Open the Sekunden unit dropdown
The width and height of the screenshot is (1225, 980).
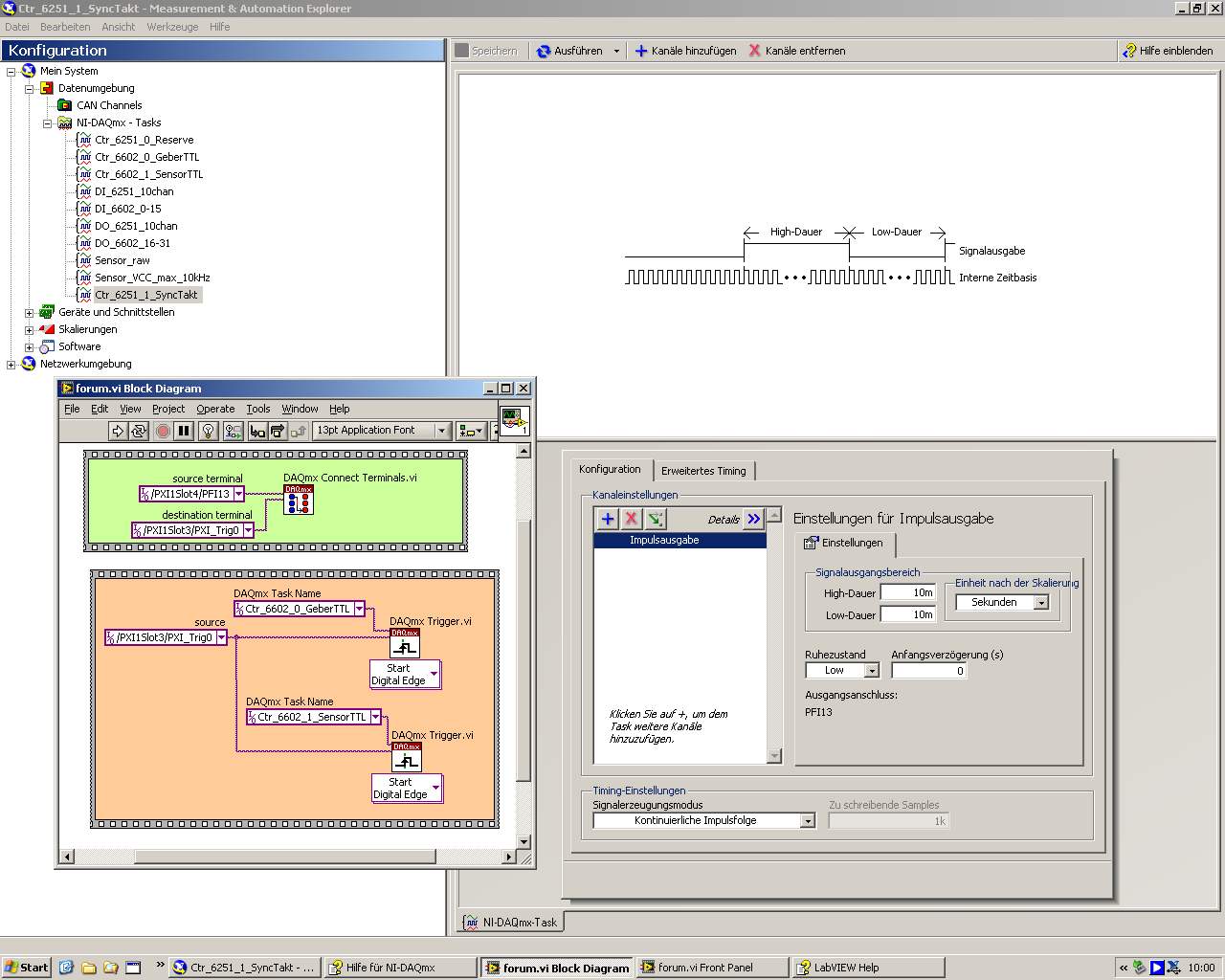click(1041, 603)
